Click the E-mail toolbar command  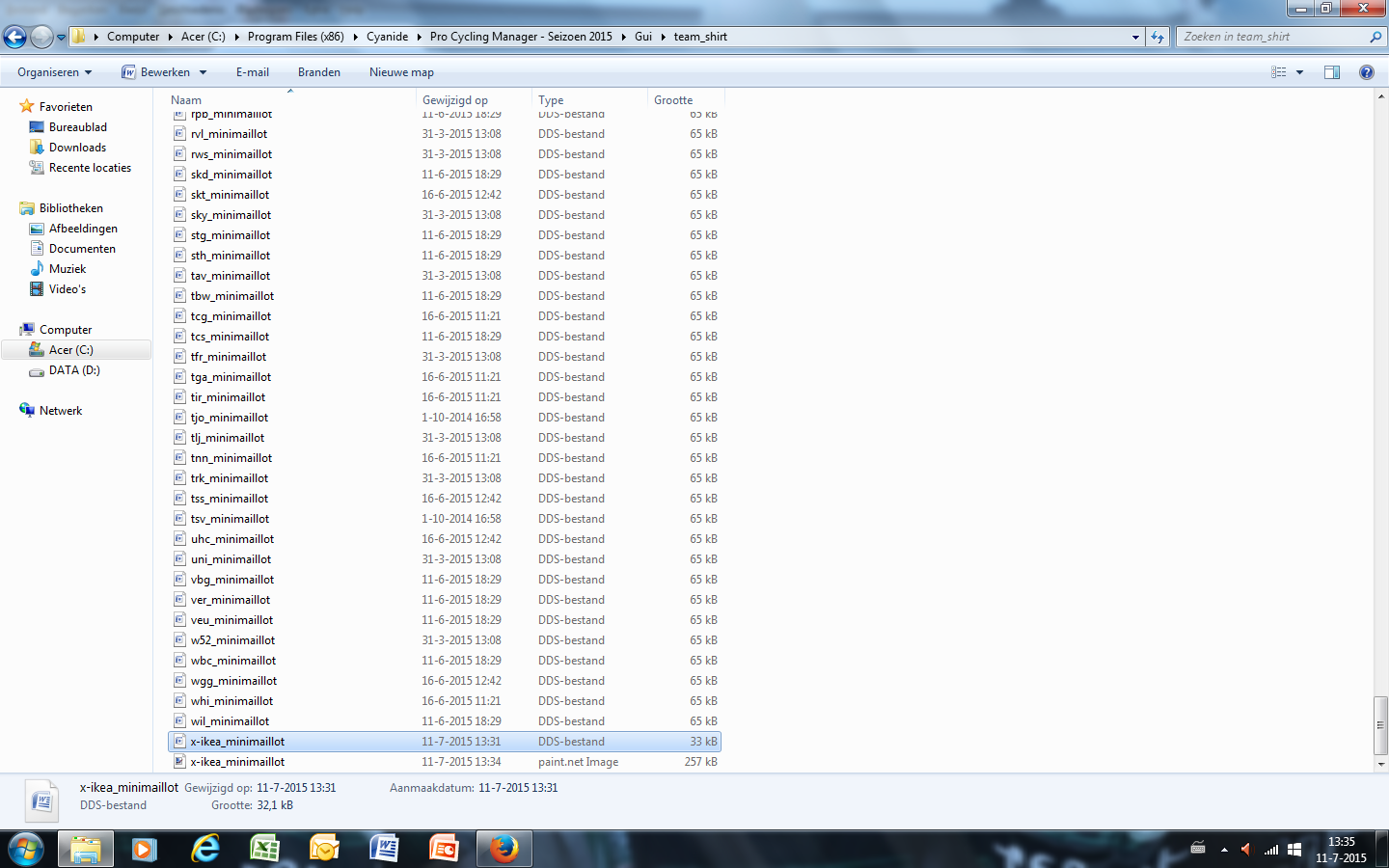coord(252,72)
